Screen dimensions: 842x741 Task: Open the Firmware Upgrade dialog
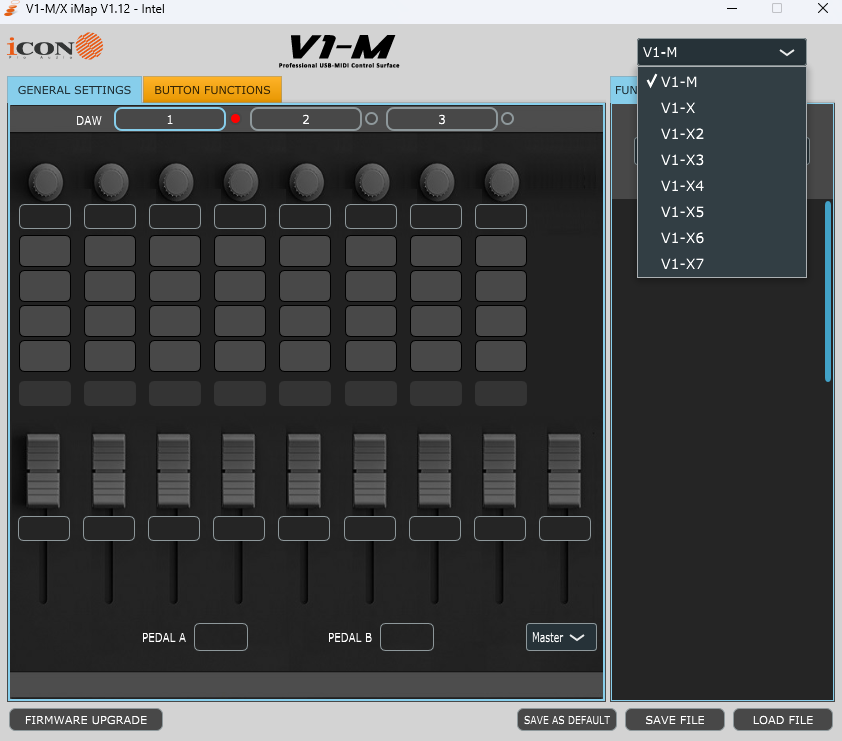pyautogui.click(x=86, y=720)
